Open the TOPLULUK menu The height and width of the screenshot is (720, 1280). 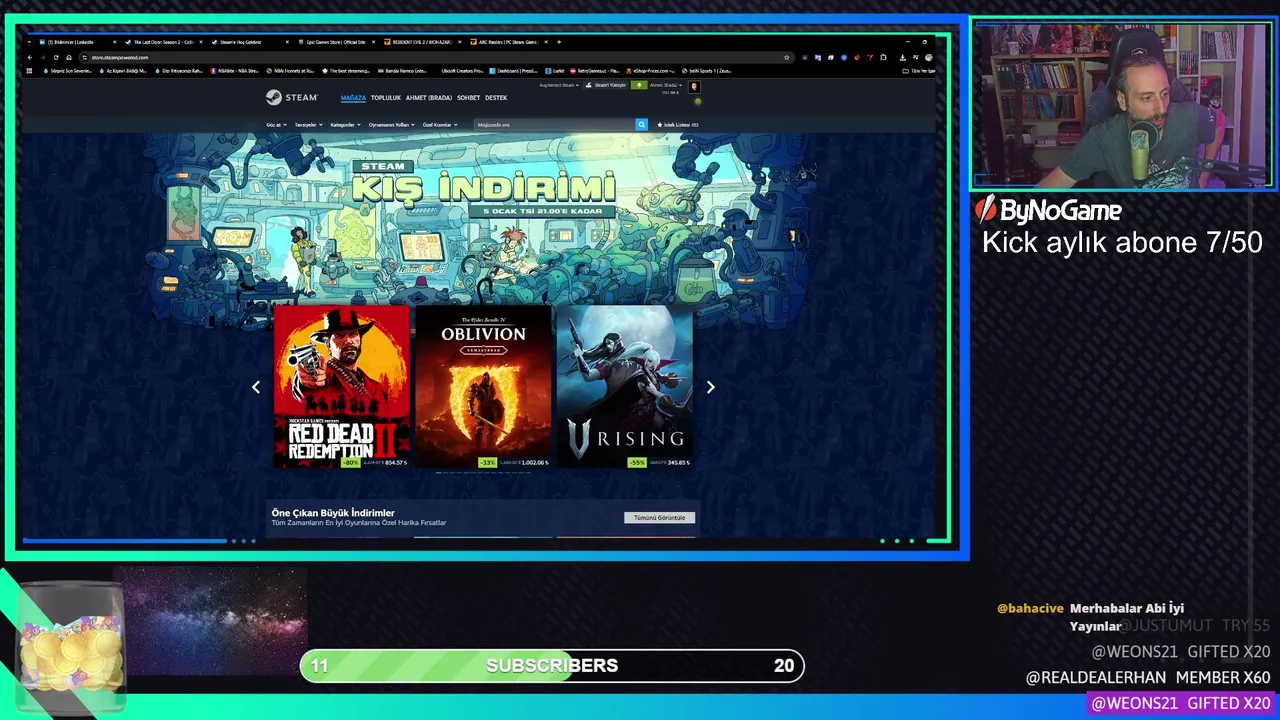(x=386, y=98)
